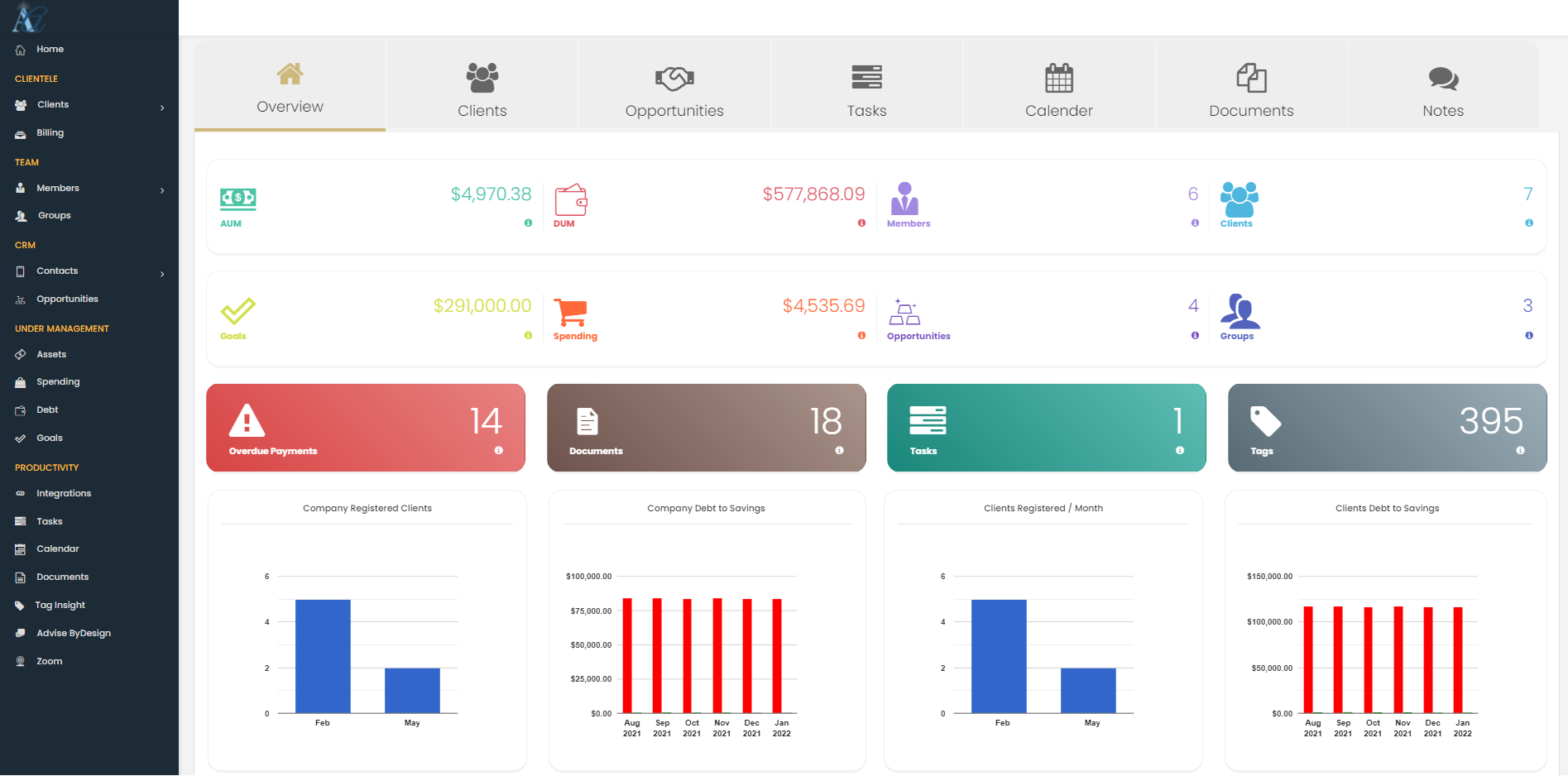Click the Goals value $291,000.00
The image size is (1568, 776).
[x=482, y=306]
